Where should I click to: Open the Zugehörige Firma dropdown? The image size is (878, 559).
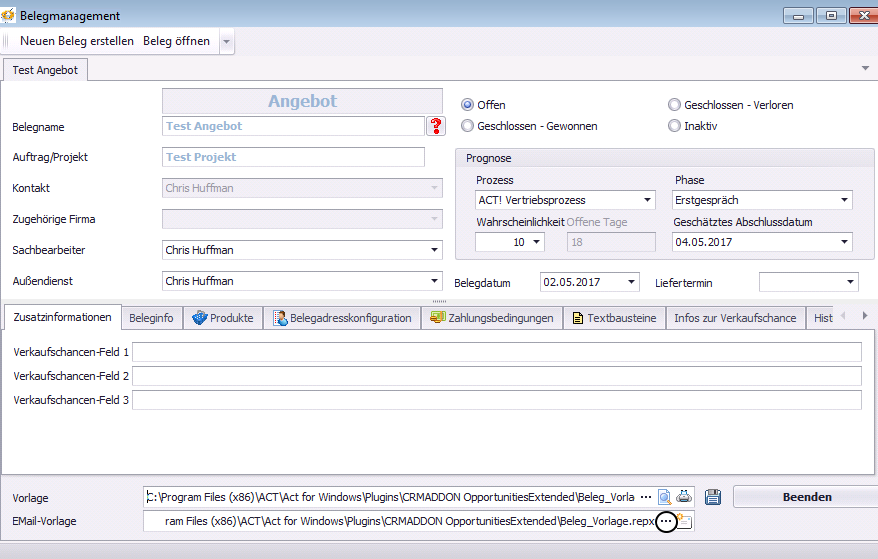434,219
